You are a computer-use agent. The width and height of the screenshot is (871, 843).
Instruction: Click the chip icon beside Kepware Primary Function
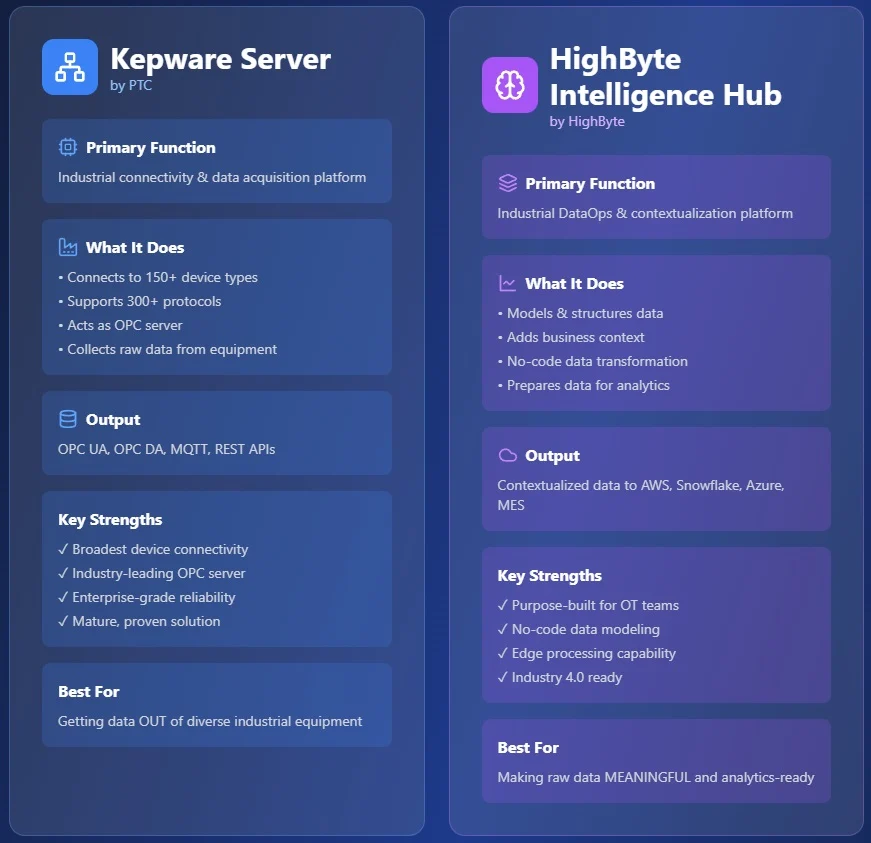coord(68,147)
